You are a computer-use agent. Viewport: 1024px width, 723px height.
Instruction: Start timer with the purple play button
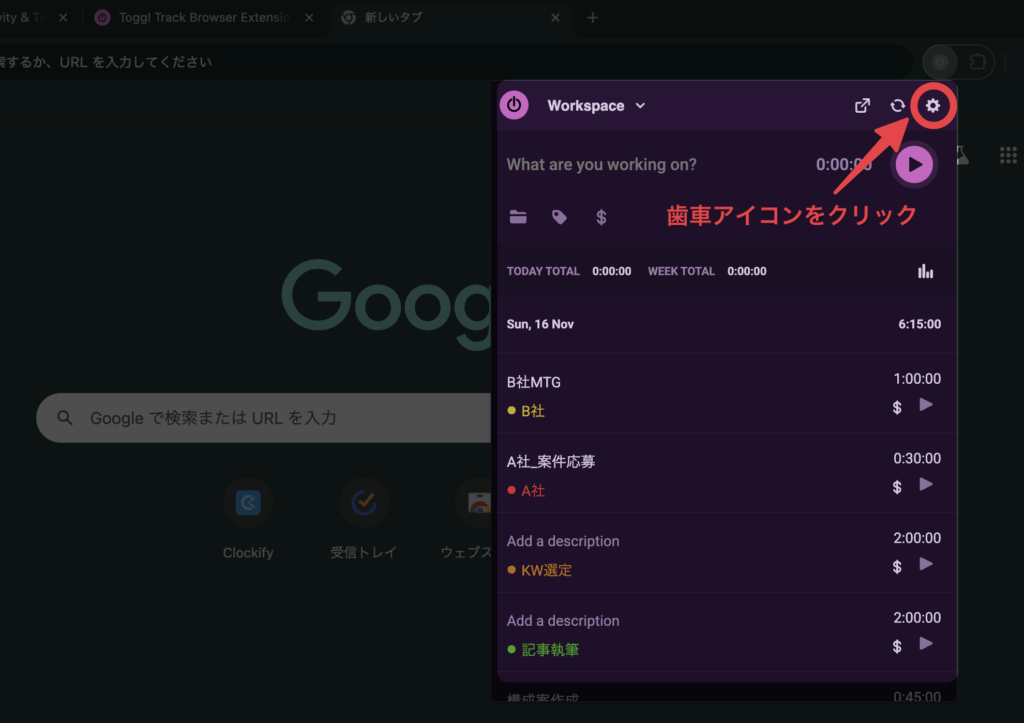[x=914, y=165]
